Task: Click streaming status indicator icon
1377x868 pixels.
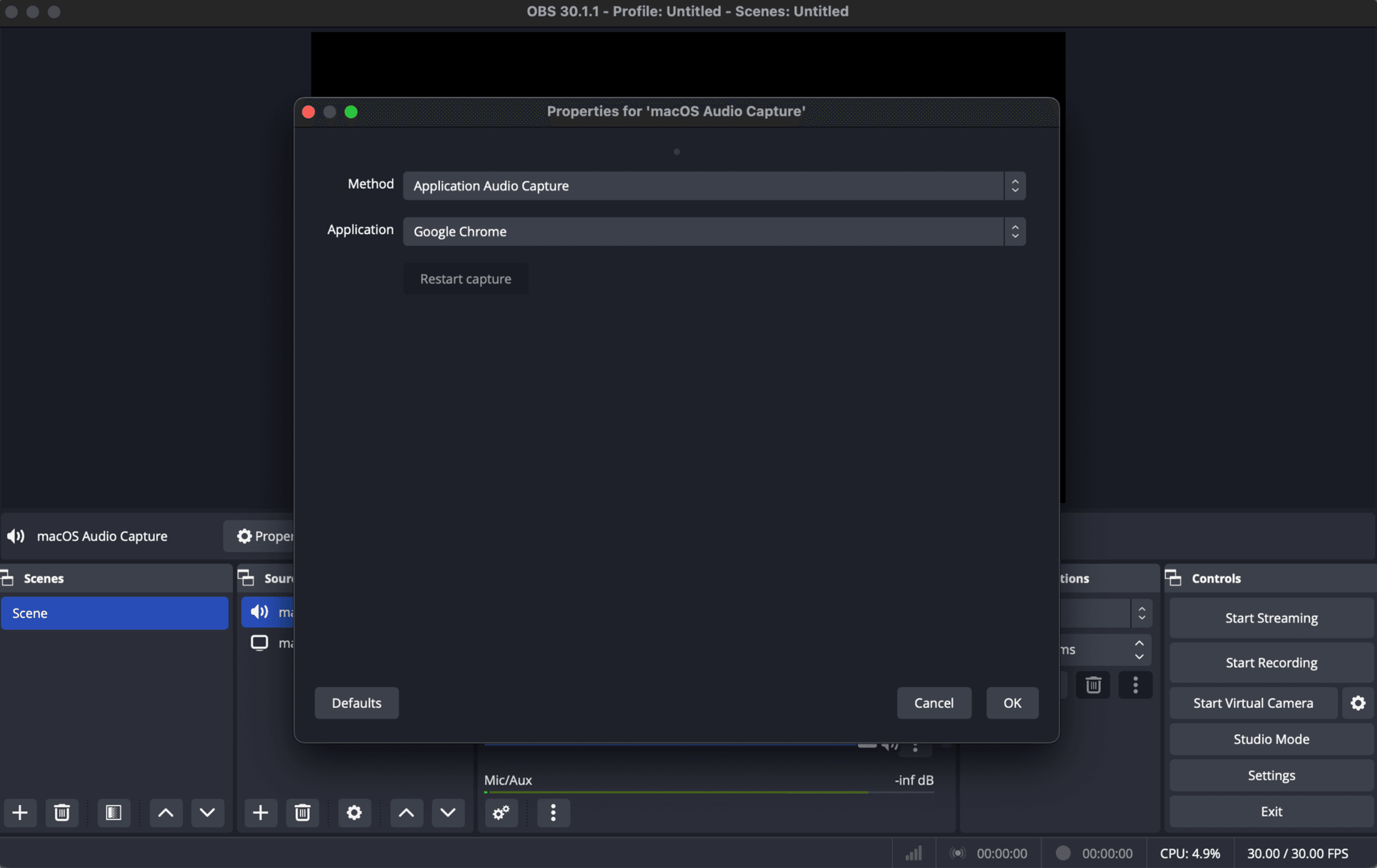Action: click(x=957, y=853)
